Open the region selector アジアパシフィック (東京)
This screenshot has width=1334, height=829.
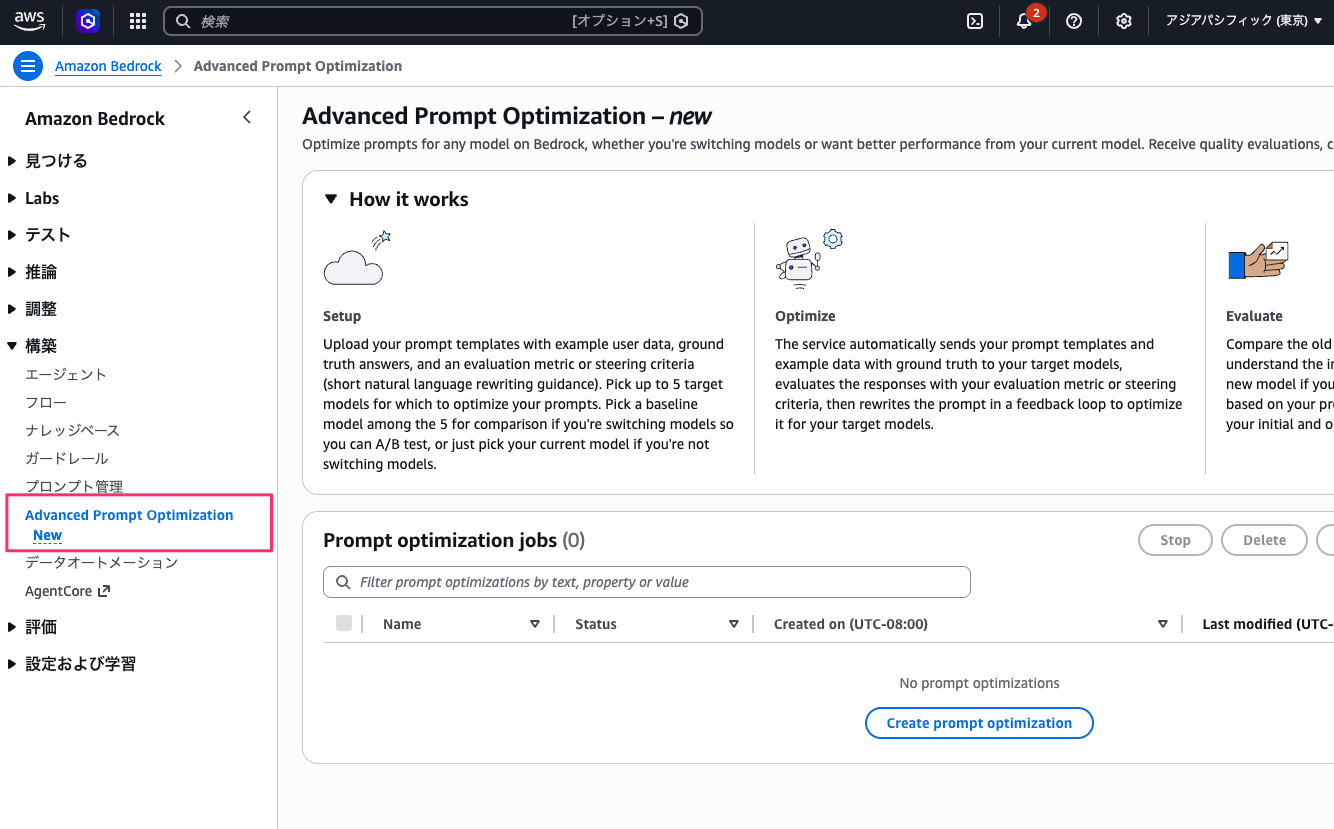coord(1243,21)
